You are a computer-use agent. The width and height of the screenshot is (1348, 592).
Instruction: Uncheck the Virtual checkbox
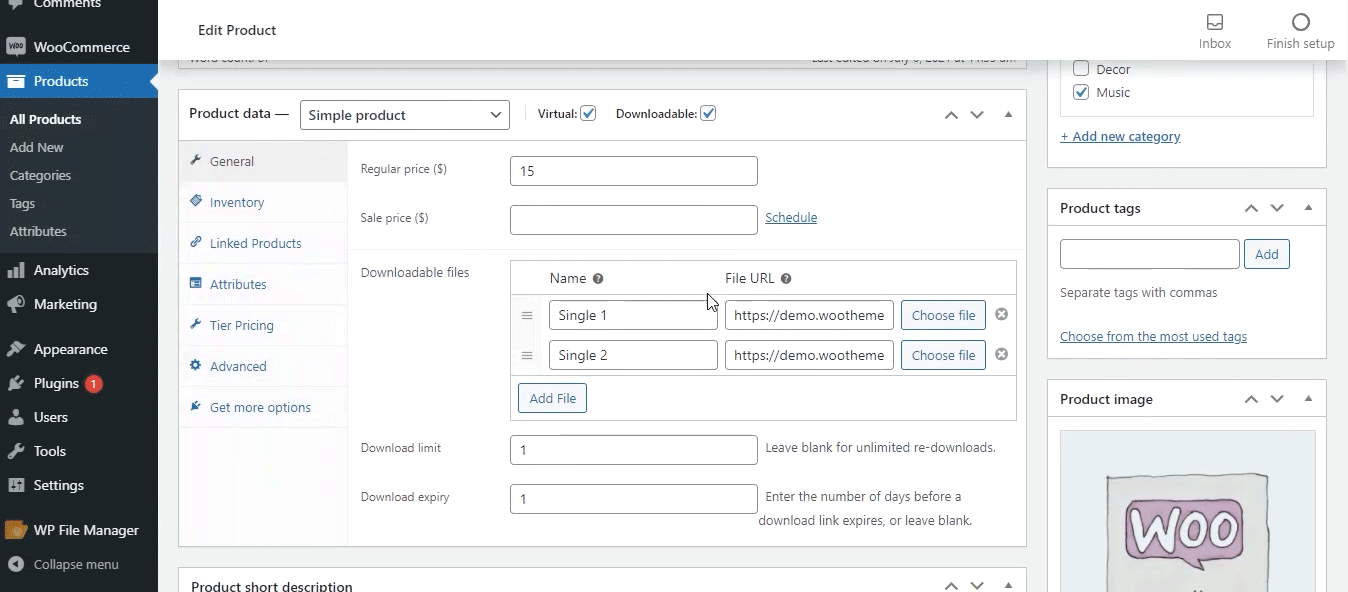point(588,114)
